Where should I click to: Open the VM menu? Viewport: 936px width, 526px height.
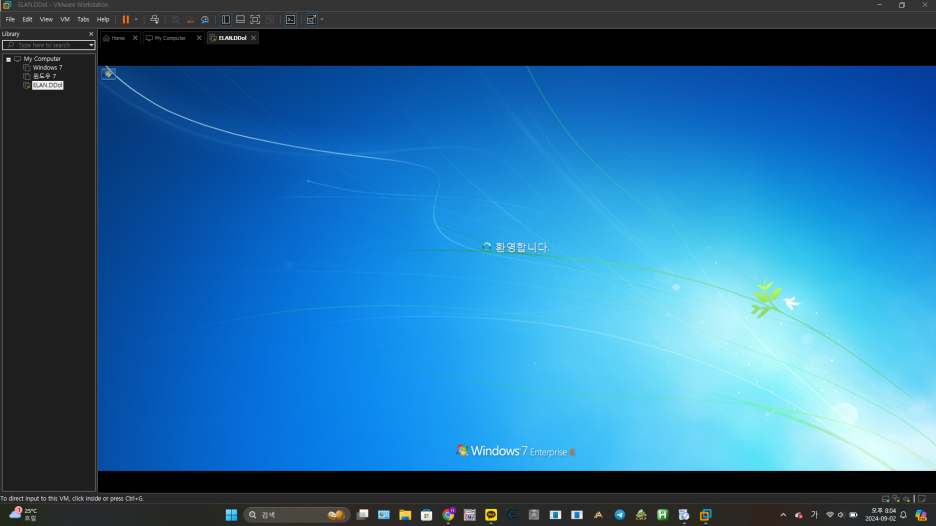[x=65, y=20]
